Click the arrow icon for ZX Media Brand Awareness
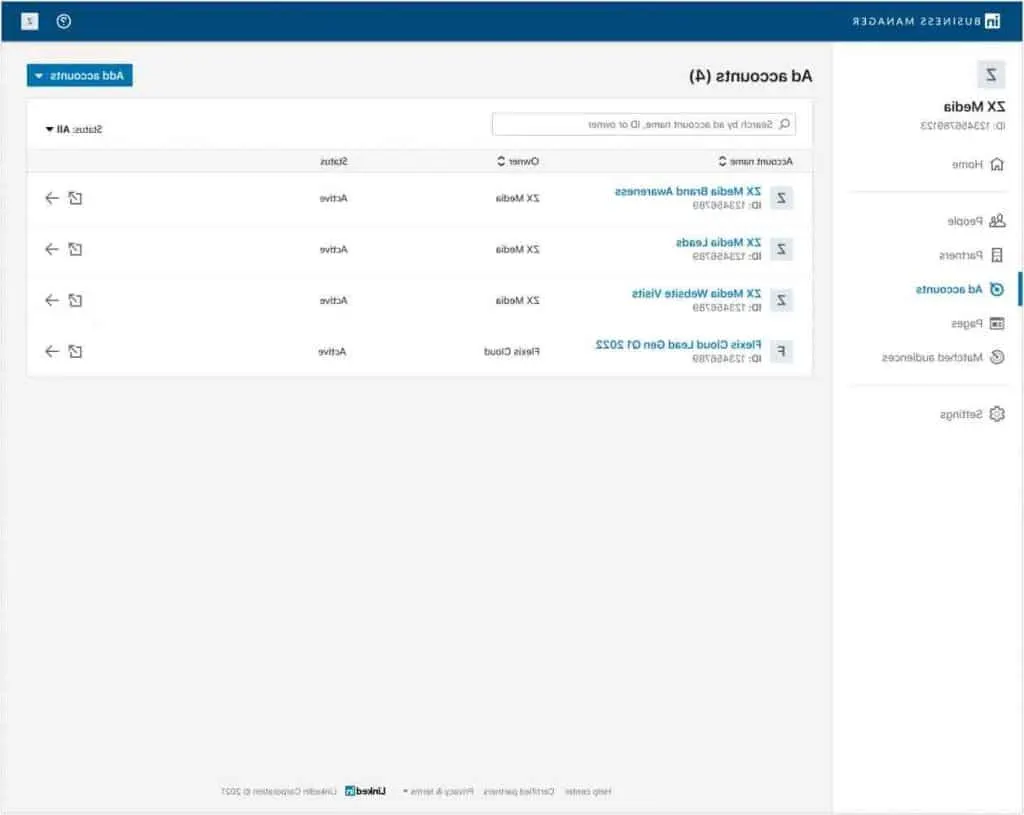This screenshot has height=815, width=1024. [x=52, y=198]
